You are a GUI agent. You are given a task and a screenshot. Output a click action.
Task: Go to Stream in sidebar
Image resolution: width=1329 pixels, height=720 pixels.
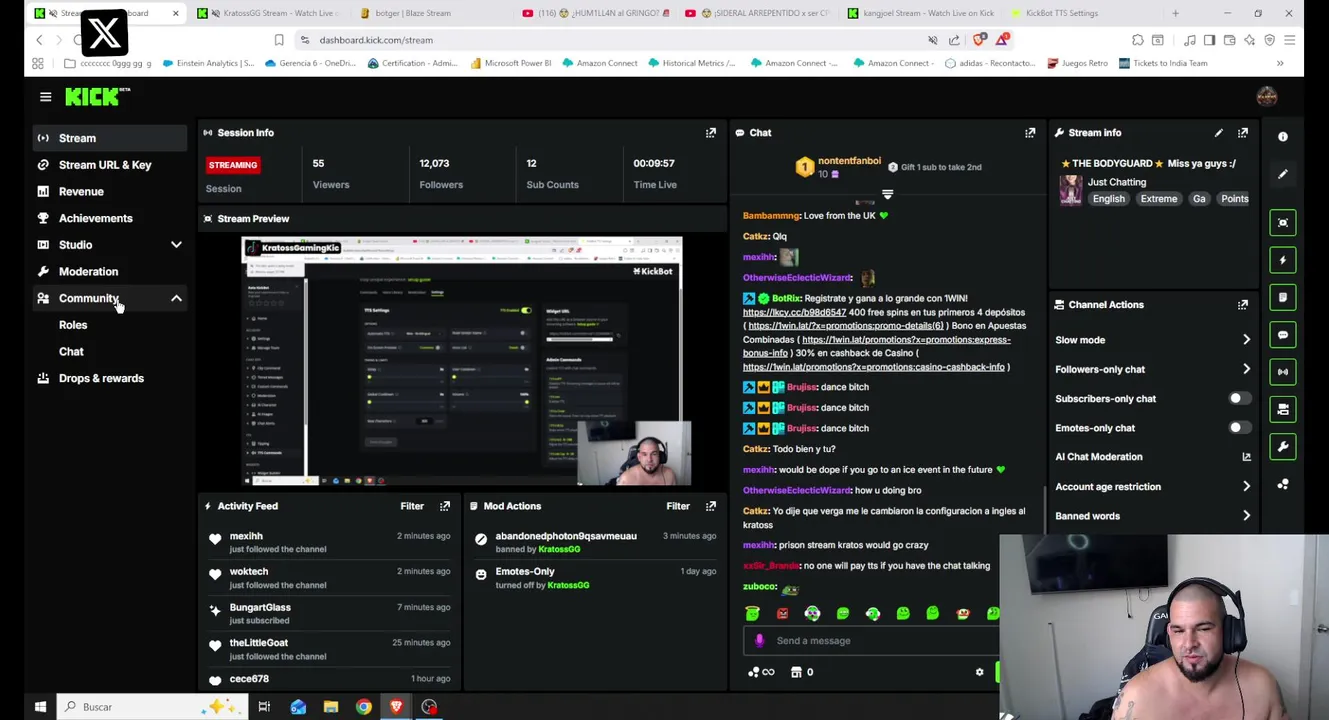coord(109,138)
